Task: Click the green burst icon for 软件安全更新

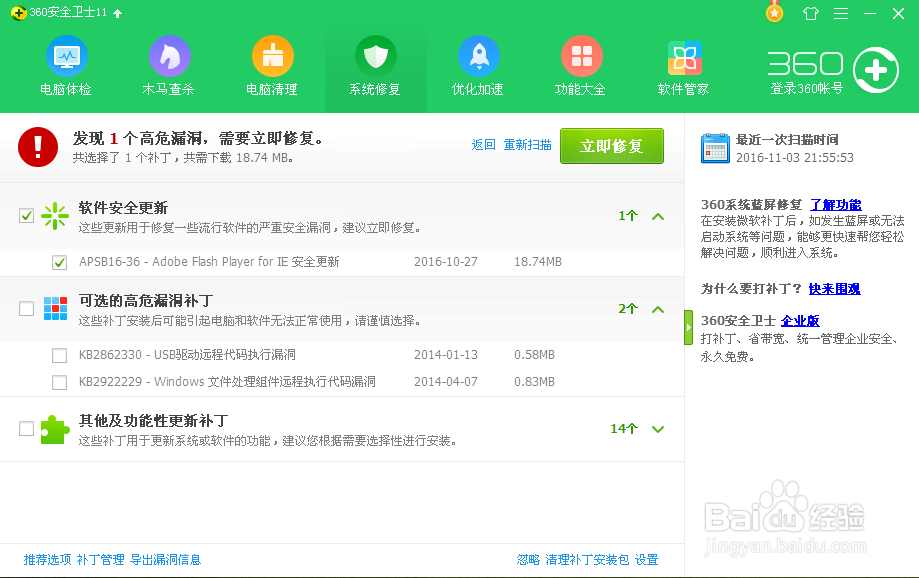Action: [x=55, y=216]
